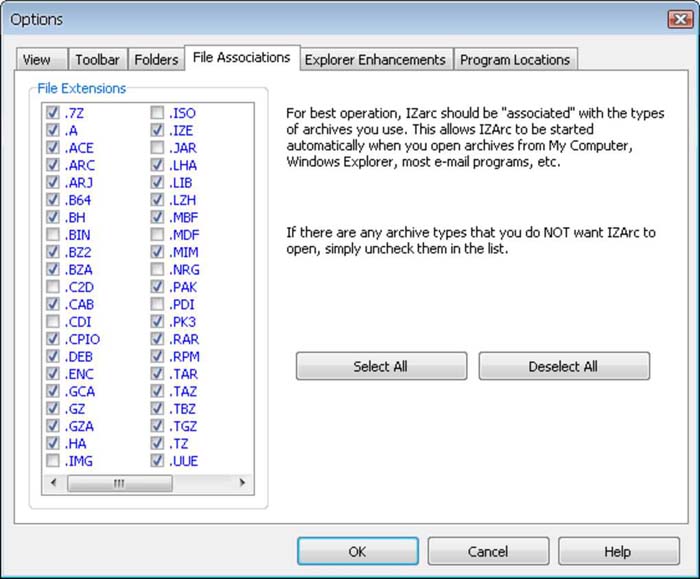Enable the .NRG file association
The image size is (700, 579).
(157, 269)
